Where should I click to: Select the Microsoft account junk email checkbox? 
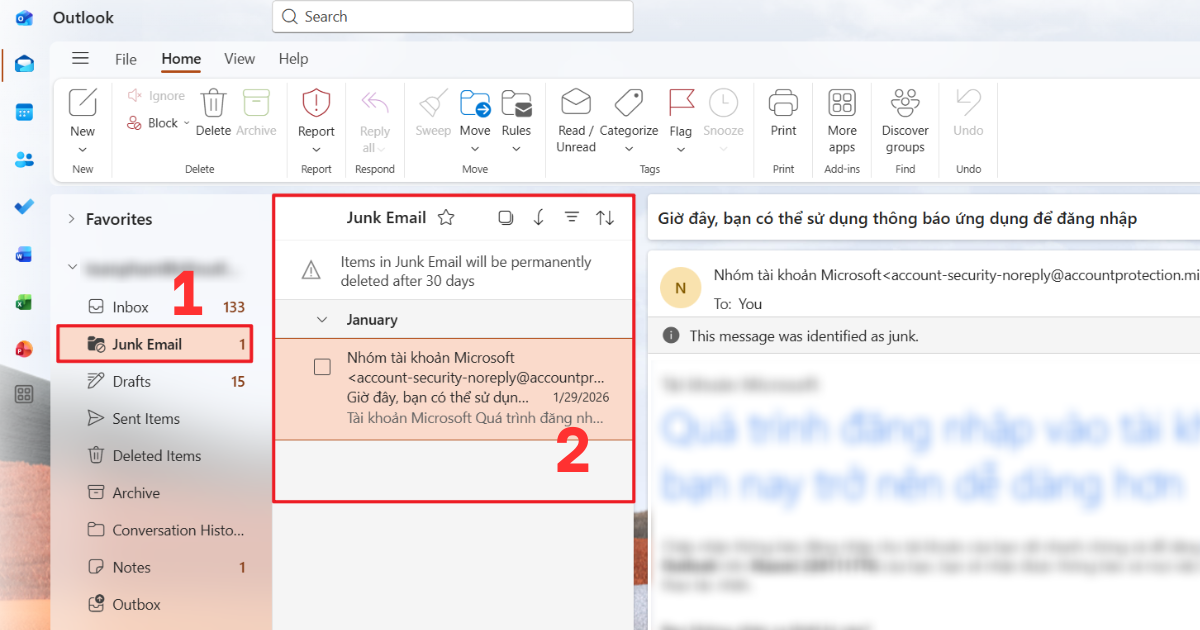[322, 366]
